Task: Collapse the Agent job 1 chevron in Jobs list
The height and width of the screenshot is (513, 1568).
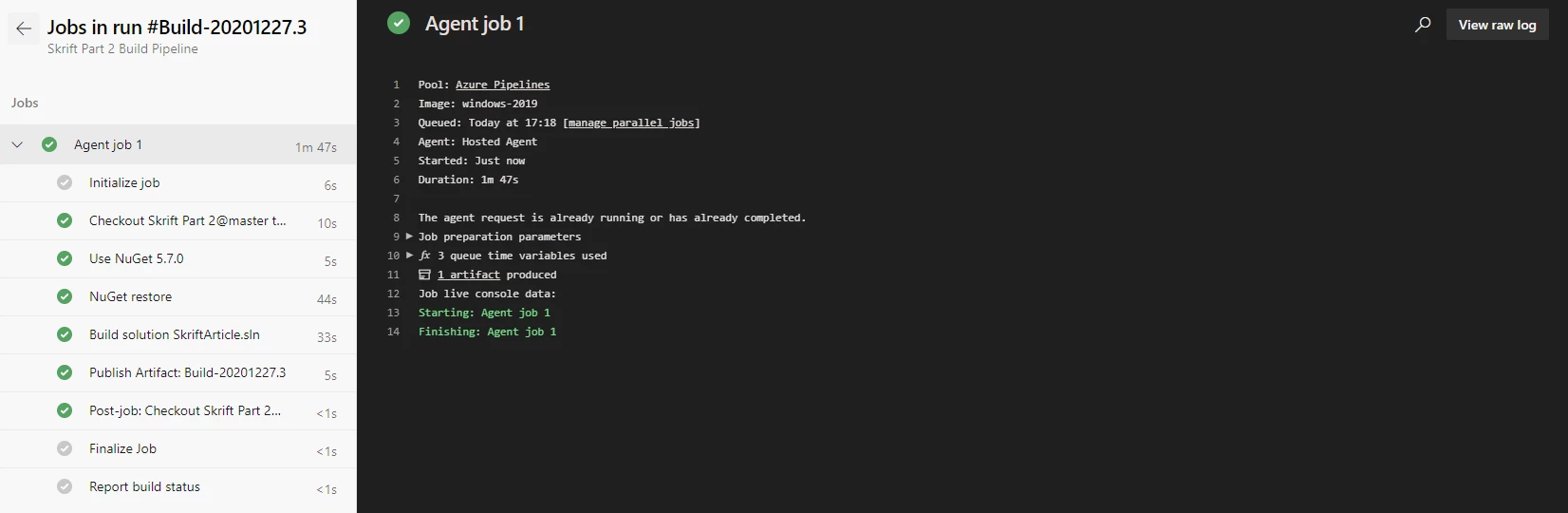Action: point(17,144)
